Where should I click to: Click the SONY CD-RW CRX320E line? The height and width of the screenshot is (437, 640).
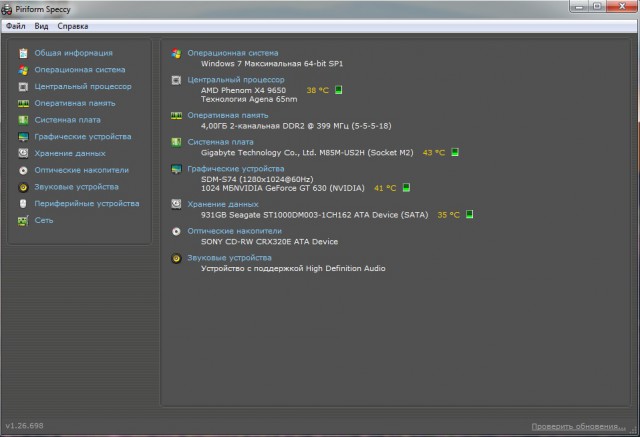click(269, 242)
